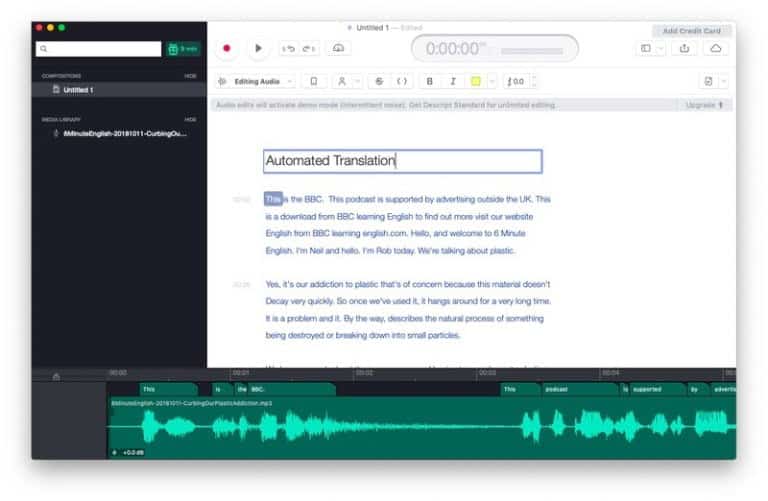Apply strikethrough to selected text
The height and width of the screenshot is (501, 768).
[379, 81]
